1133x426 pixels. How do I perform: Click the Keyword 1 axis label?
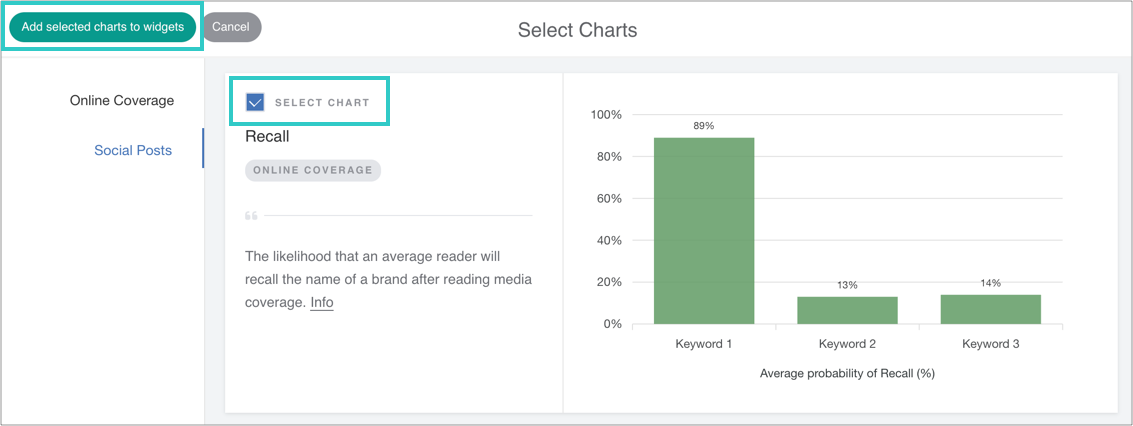coord(704,344)
